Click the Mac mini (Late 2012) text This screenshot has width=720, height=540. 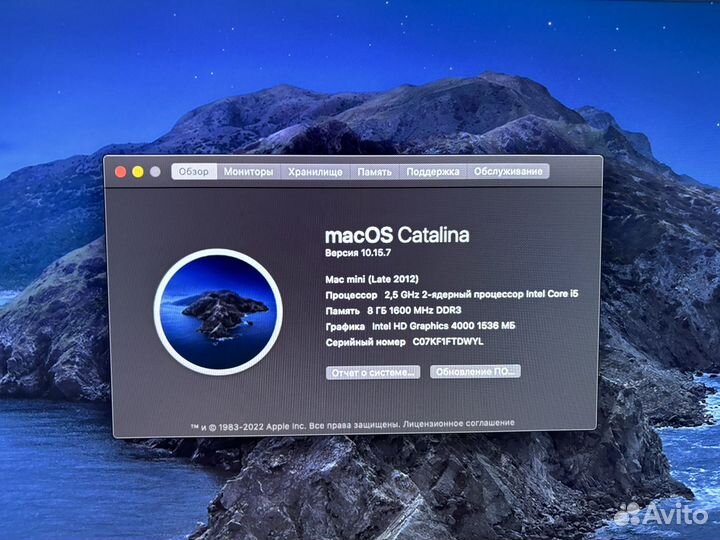click(371, 279)
